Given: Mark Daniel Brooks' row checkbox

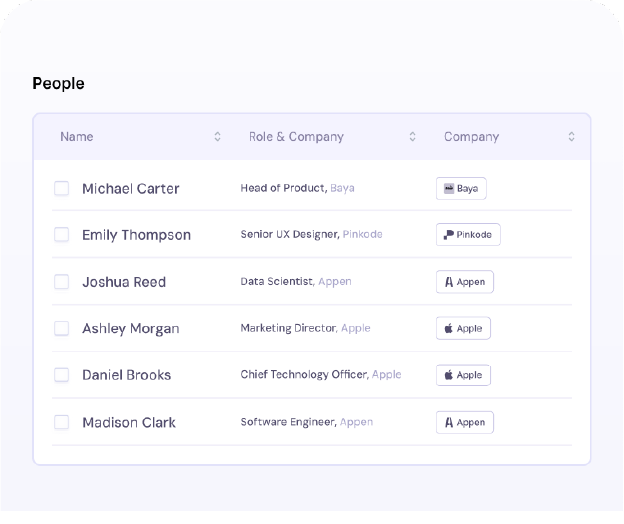Looking at the screenshot, I should coord(62,375).
